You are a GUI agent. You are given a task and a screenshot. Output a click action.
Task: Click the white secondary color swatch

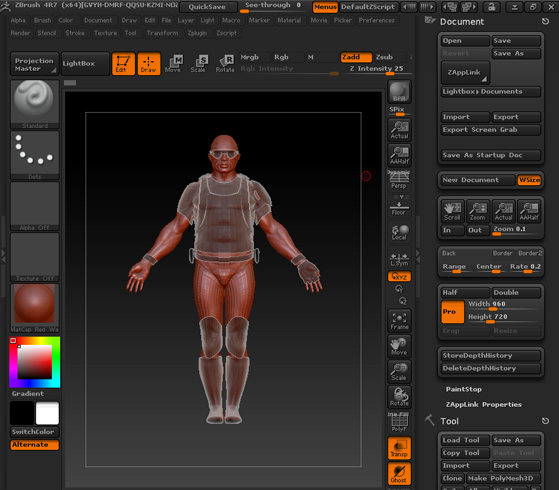coord(47,413)
